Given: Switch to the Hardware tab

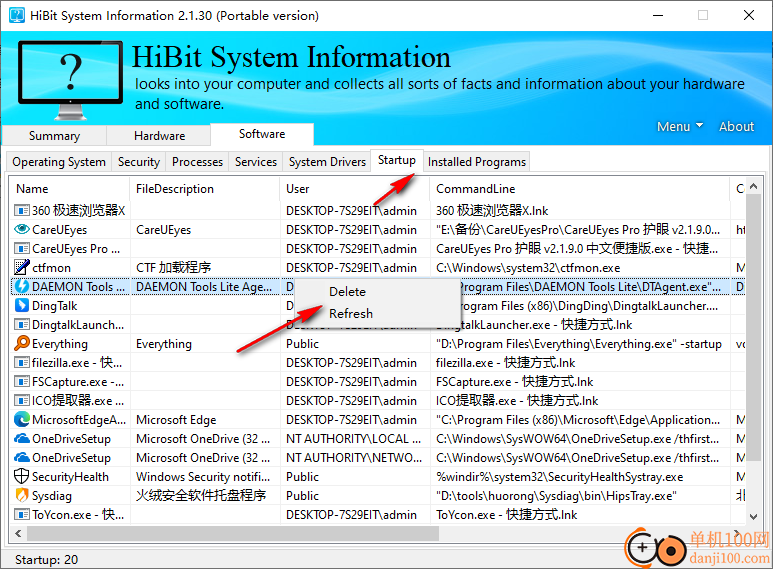Looking at the screenshot, I should [x=159, y=136].
